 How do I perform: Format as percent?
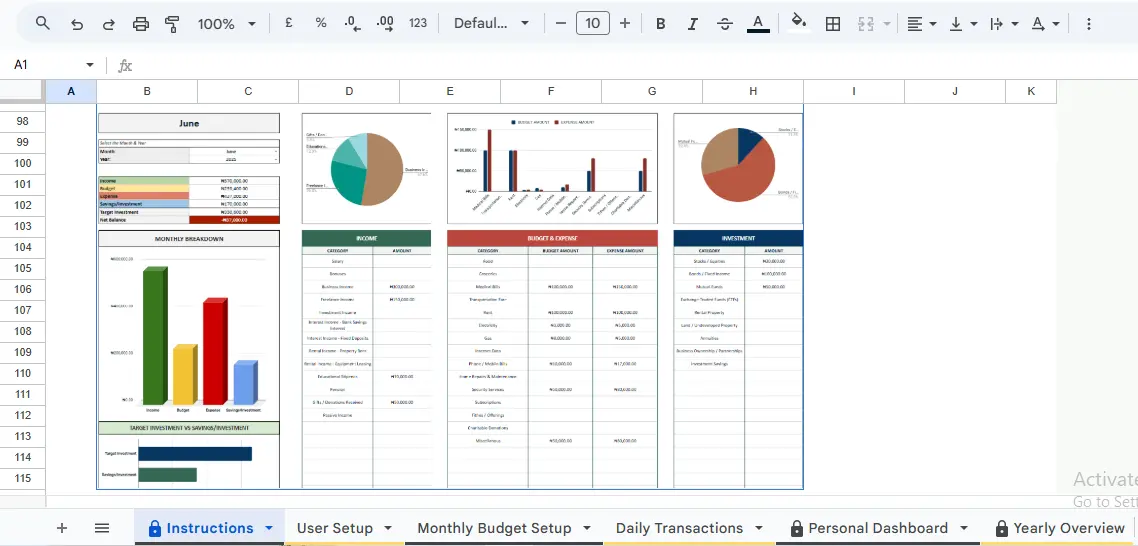[x=321, y=23]
